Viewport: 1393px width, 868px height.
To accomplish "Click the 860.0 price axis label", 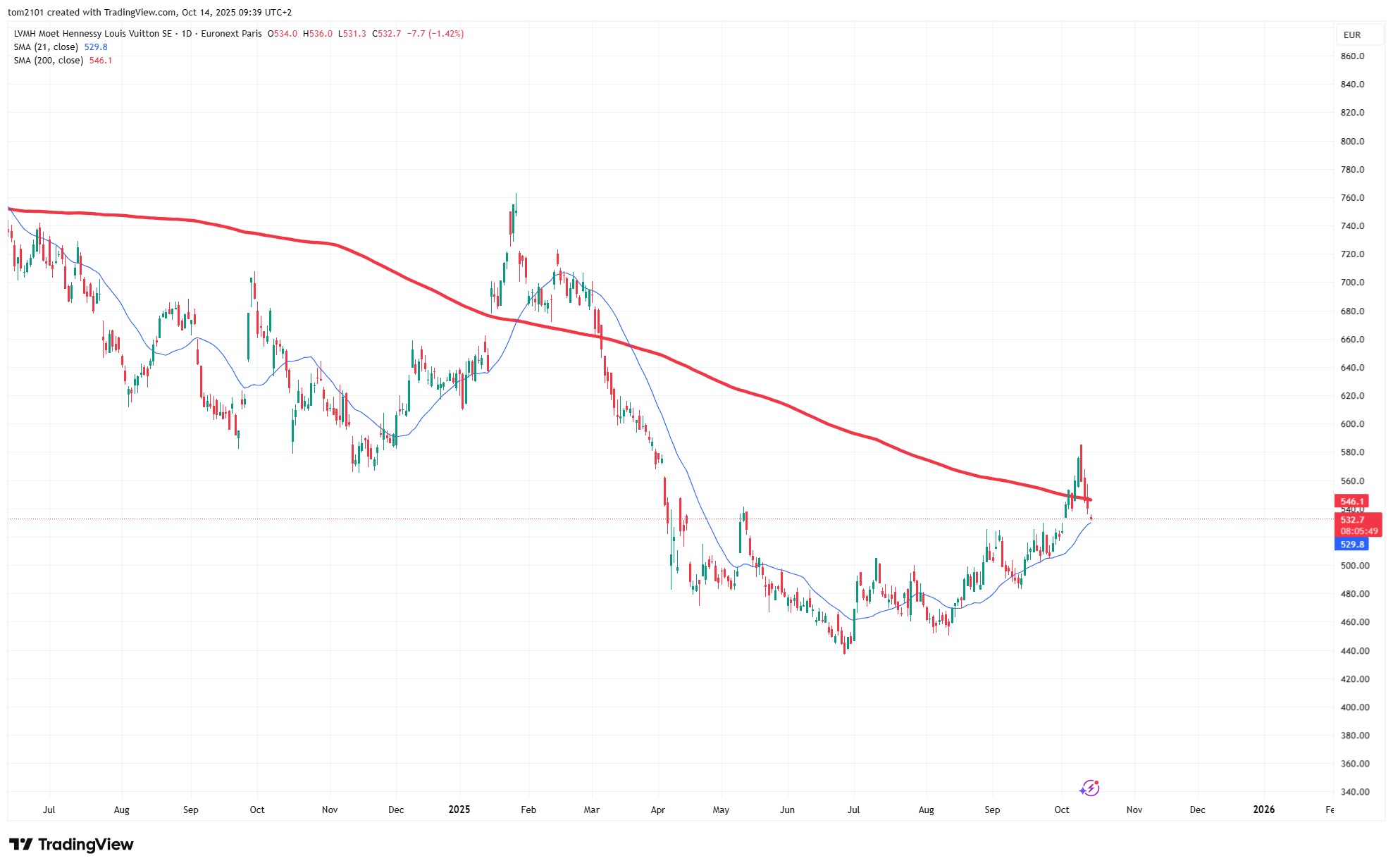I will point(1351,56).
